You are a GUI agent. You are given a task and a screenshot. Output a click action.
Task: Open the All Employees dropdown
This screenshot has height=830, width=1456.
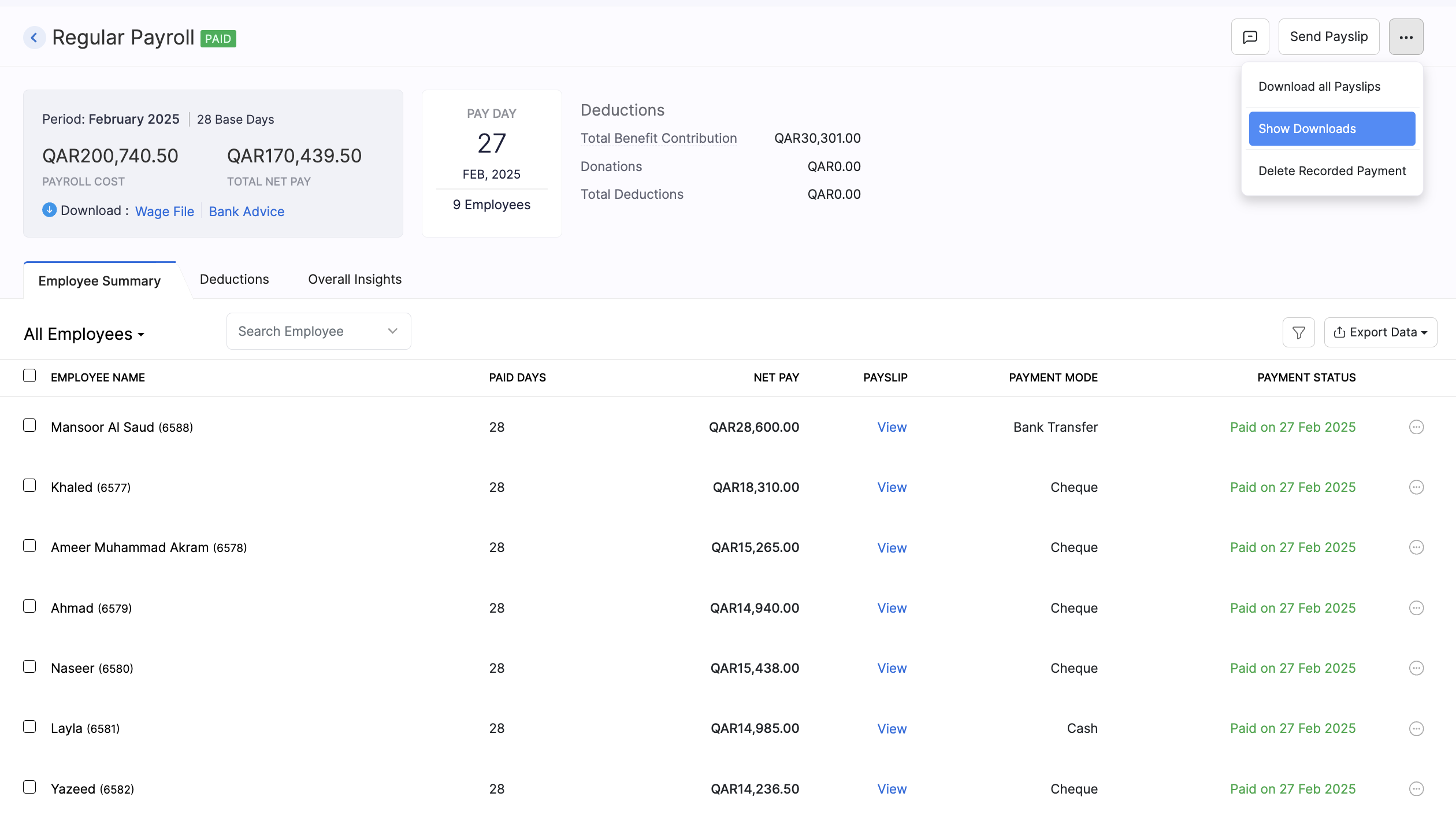84,334
